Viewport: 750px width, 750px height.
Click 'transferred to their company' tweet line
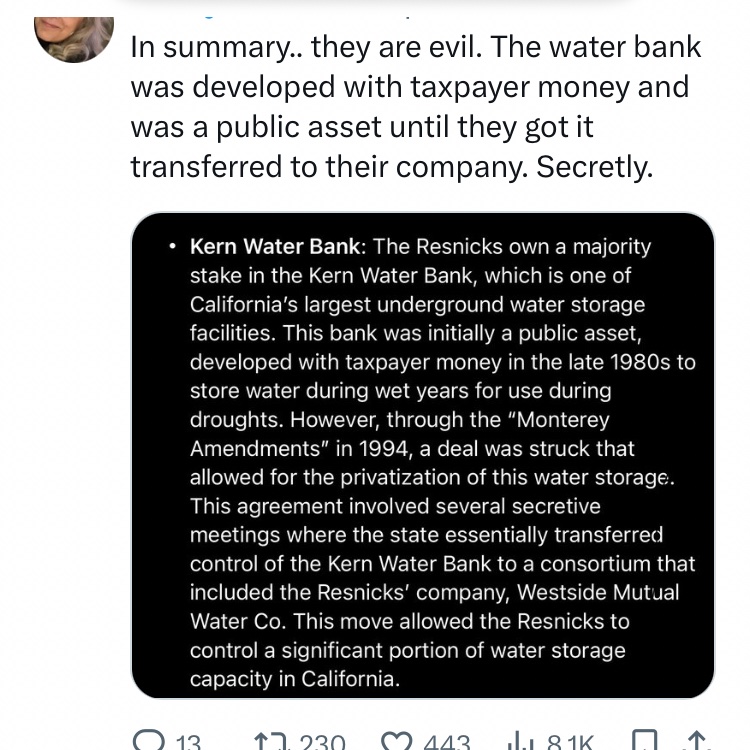330,167
